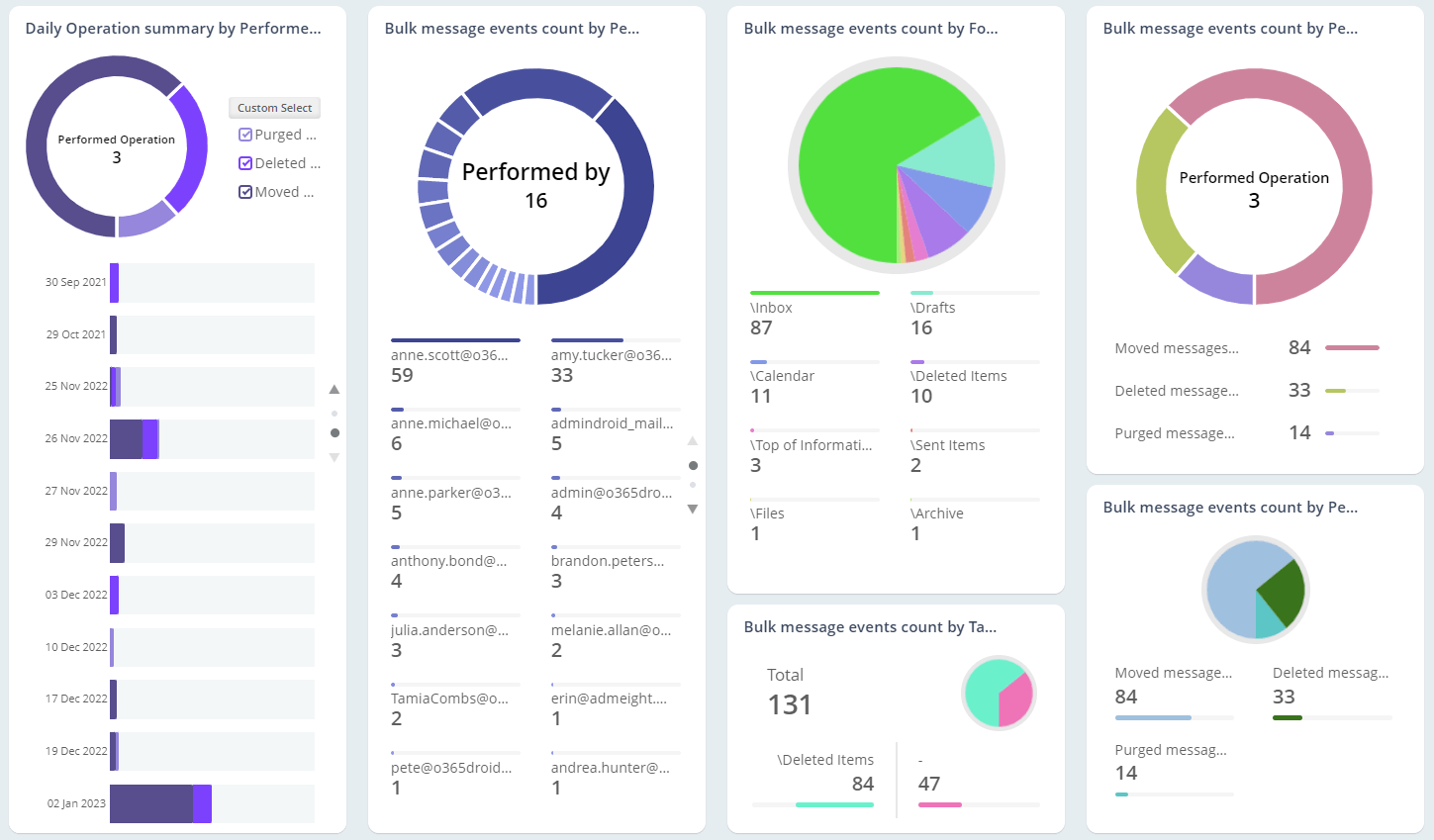Select the anne.scott user entry with 59
This screenshot has width=1434, height=840.
pos(450,364)
